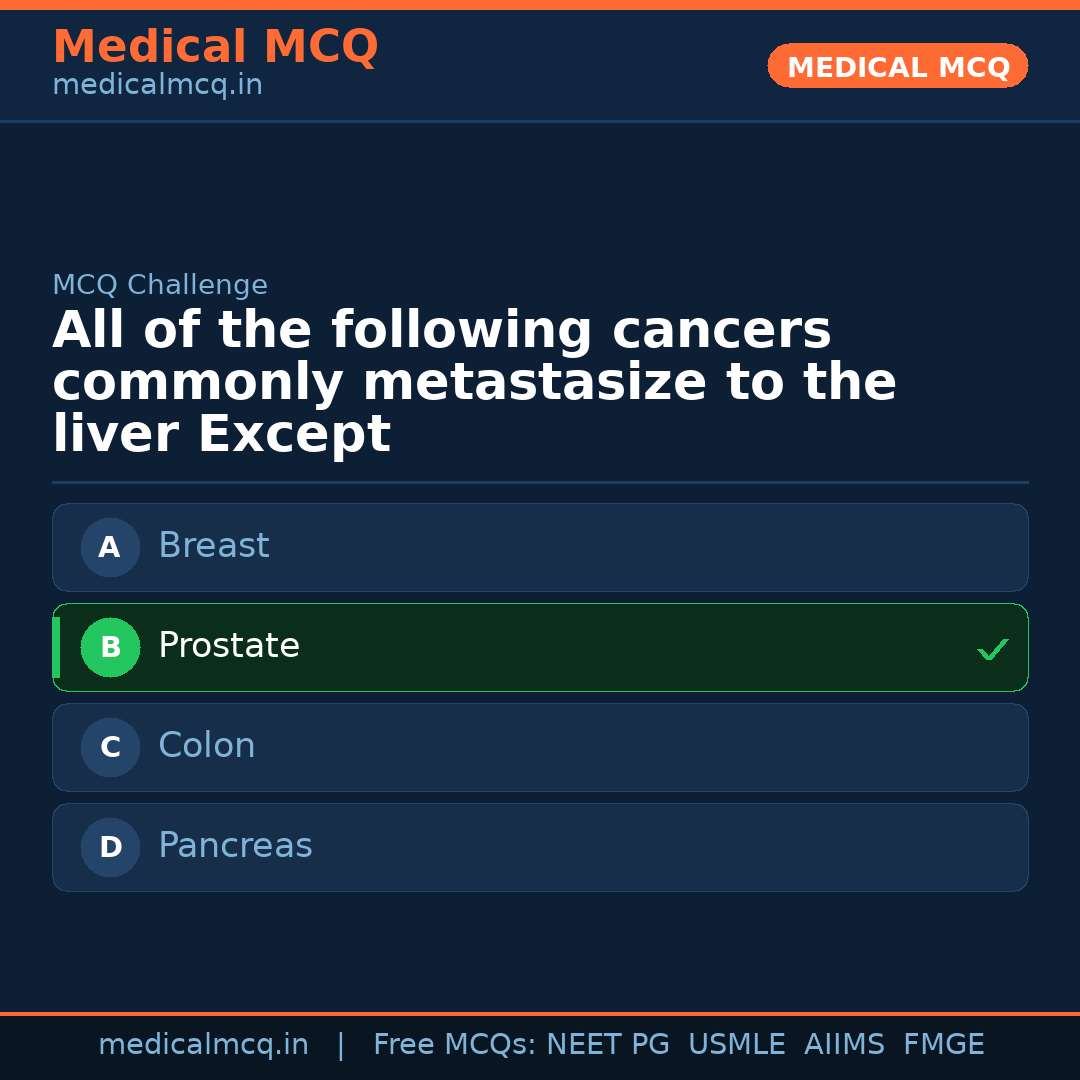Select answer option C Colon

[540, 747]
